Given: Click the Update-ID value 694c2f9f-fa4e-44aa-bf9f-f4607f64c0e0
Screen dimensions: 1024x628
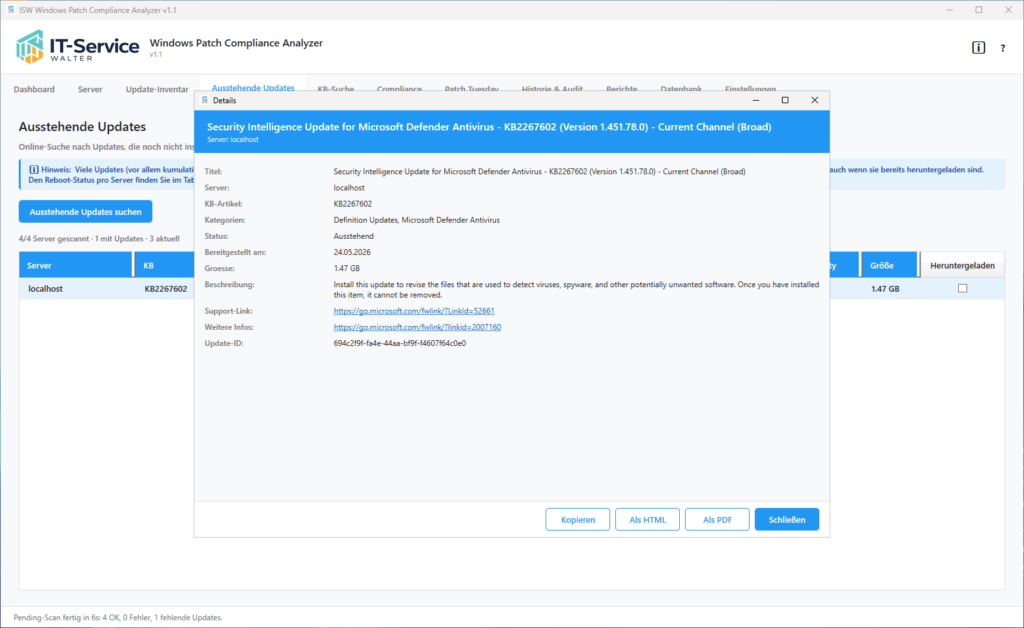Looking at the screenshot, I should (x=400, y=343).
